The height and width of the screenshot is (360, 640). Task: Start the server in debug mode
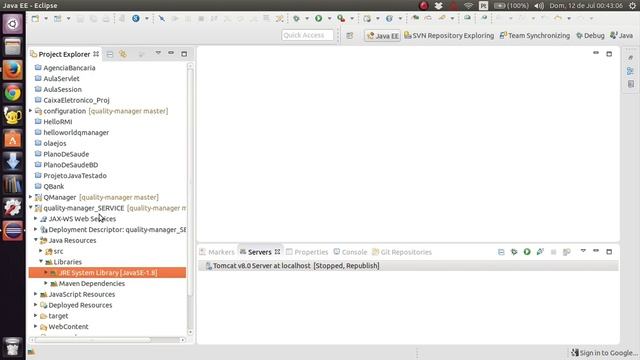(514, 252)
